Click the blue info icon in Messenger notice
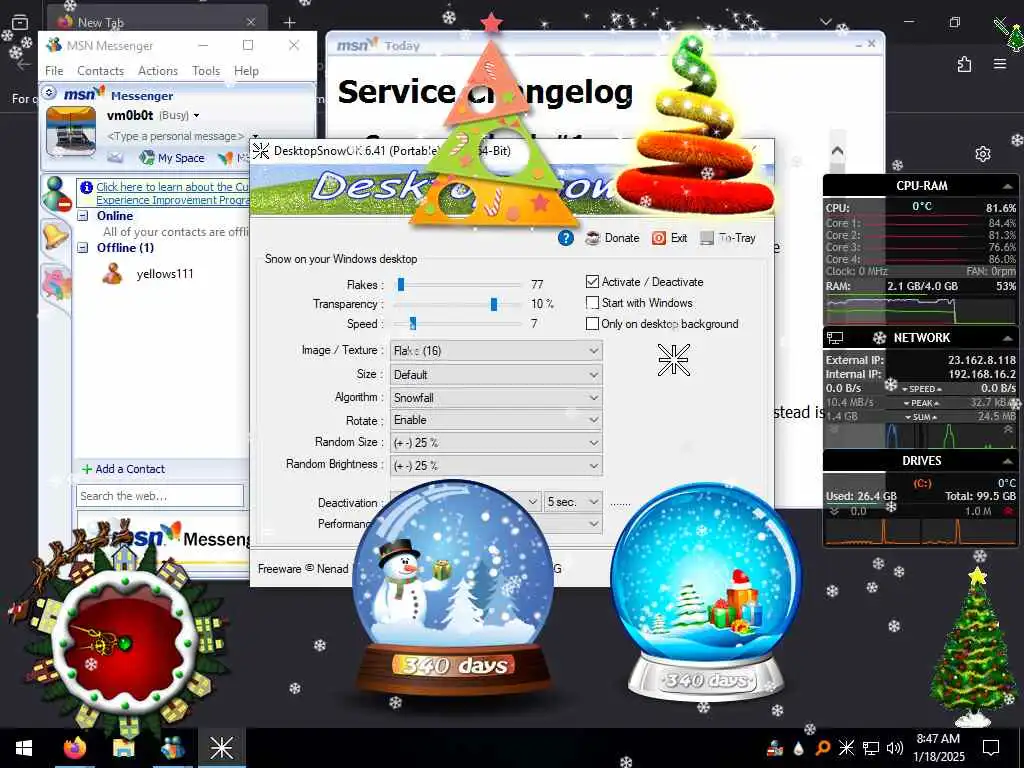Viewport: 1024px width, 768px height. (86, 187)
